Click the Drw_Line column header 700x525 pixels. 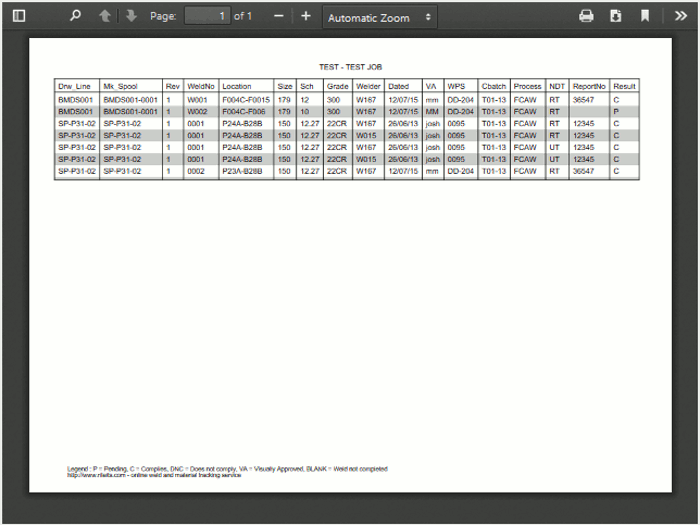click(x=76, y=87)
